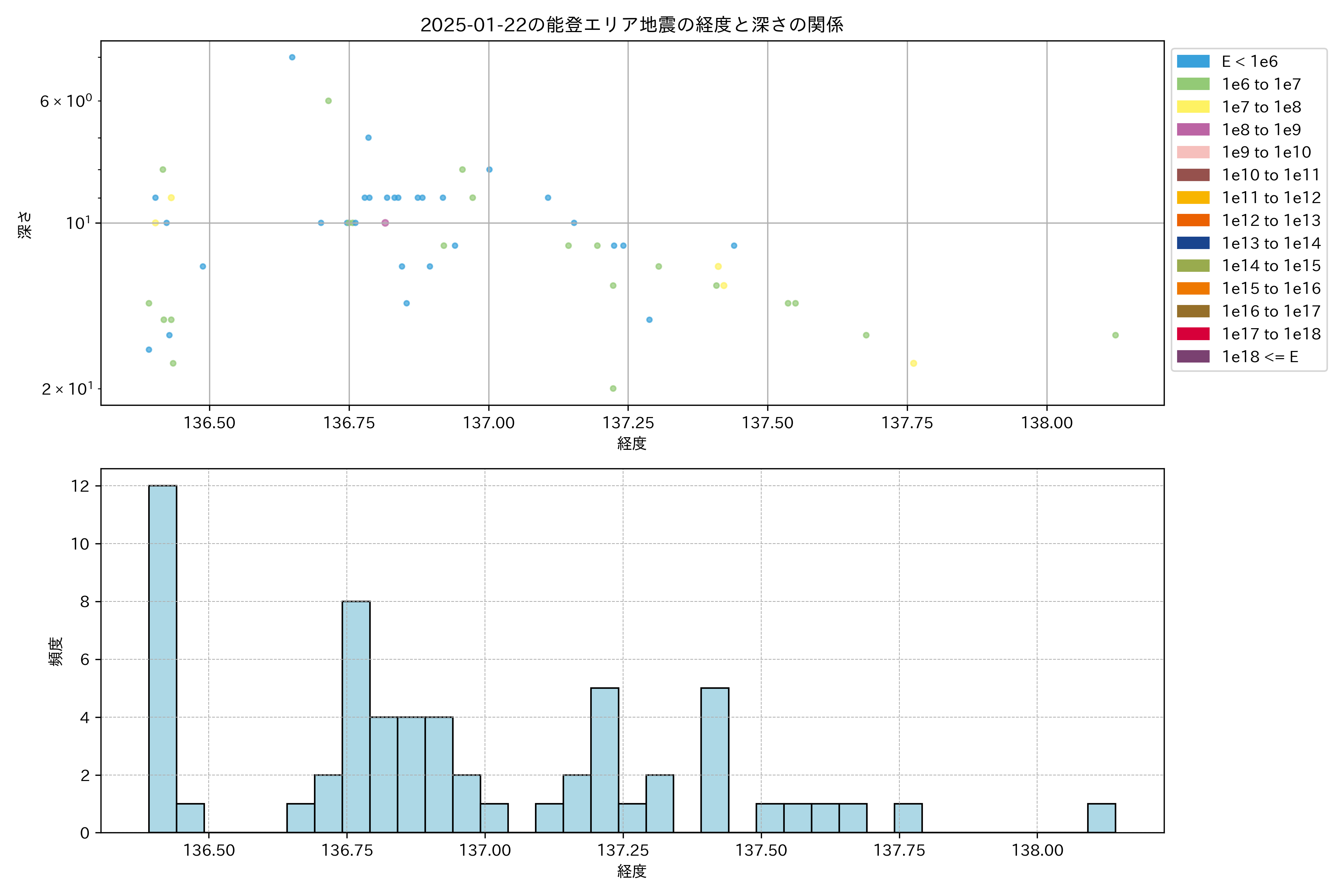Click the histogram bar of height 8
The height and width of the screenshot is (896, 1344).
tap(356, 716)
